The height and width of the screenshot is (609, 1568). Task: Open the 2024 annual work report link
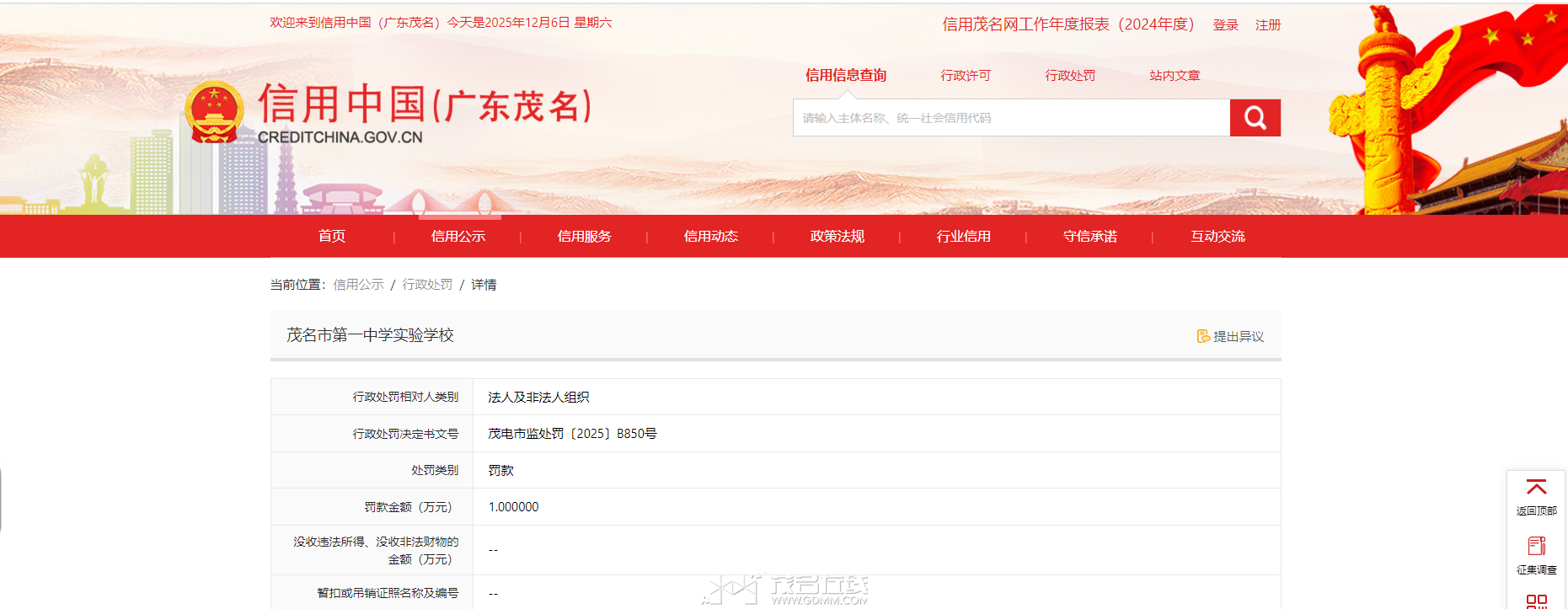1068,24
